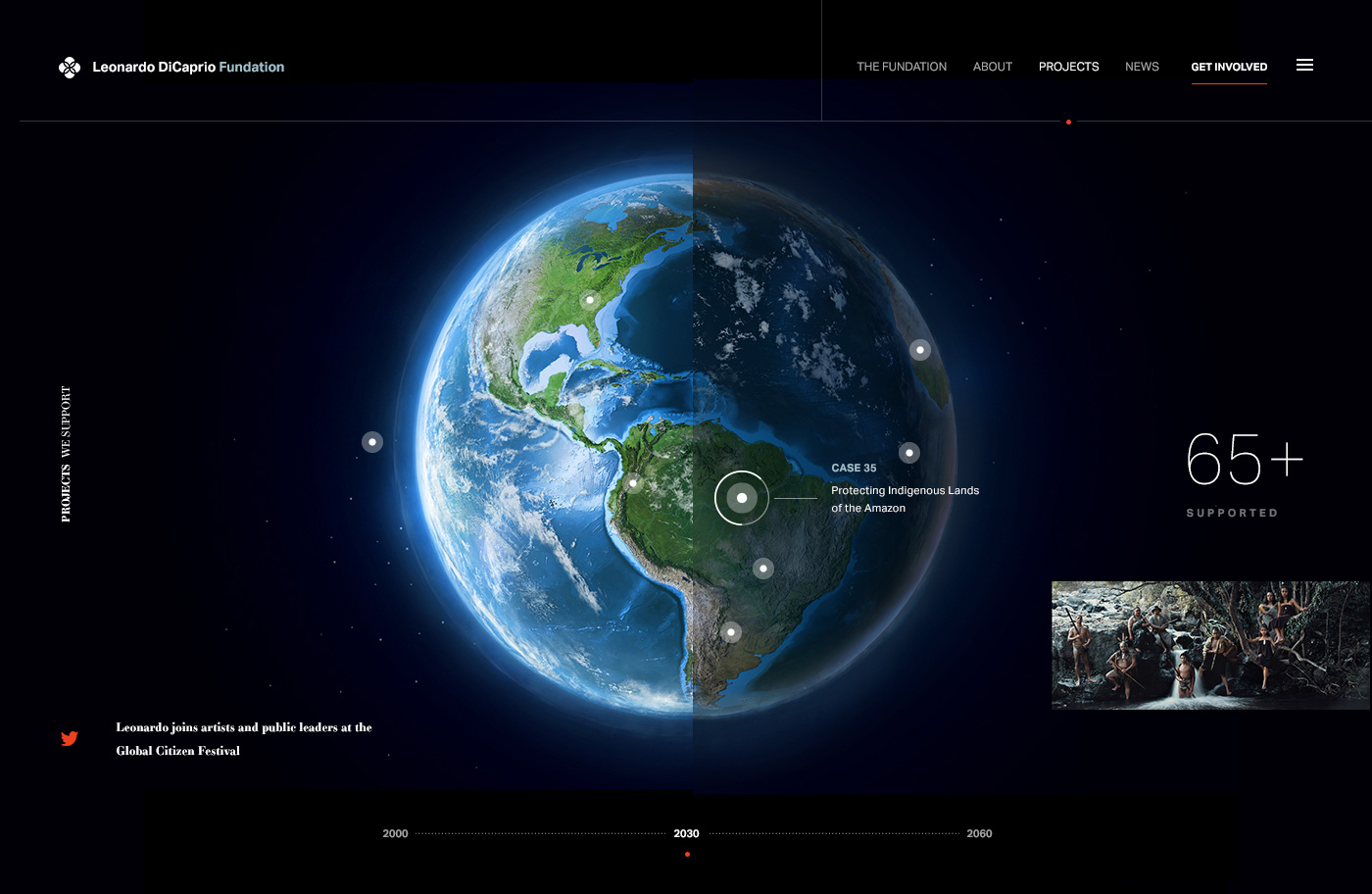Select the marker over the North Atlantic

(x=919, y=350)
